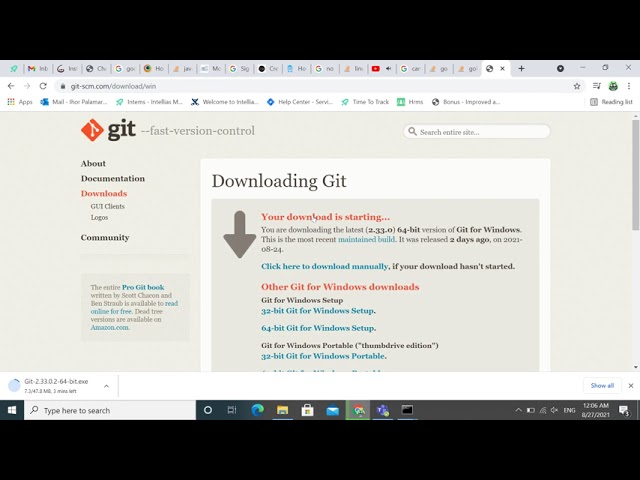Go to the Documentation section
The image size is (640, 480).
113,179
